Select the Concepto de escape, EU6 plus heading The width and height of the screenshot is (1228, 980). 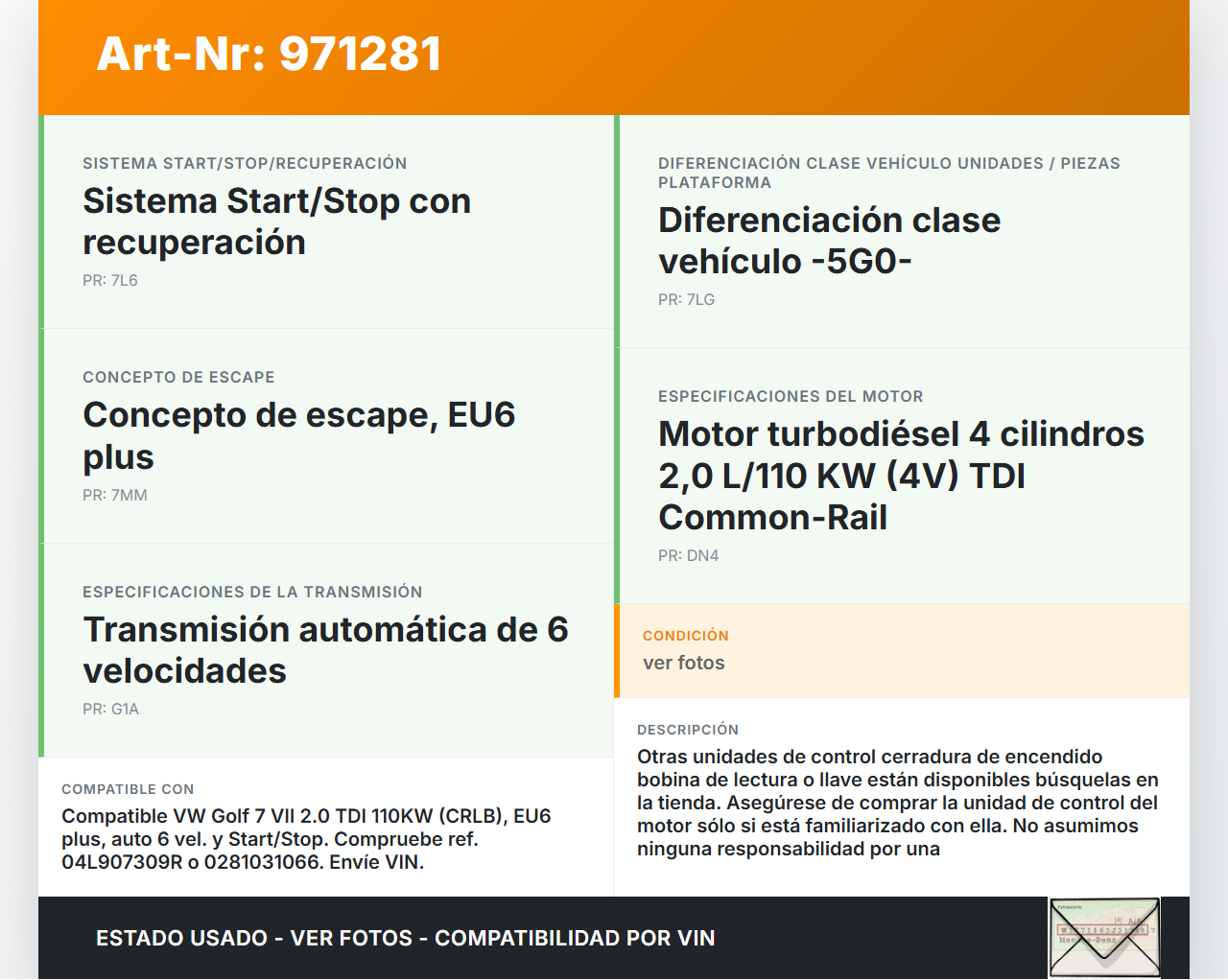coord(298,435)
